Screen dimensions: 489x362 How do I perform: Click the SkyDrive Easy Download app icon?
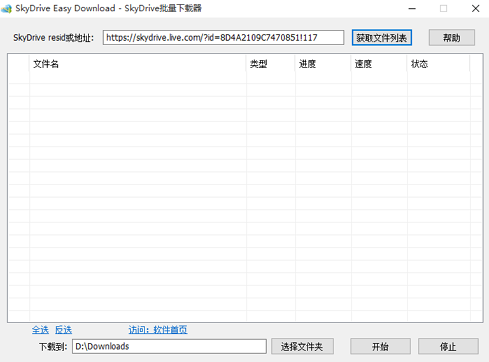tap(6, 8)
